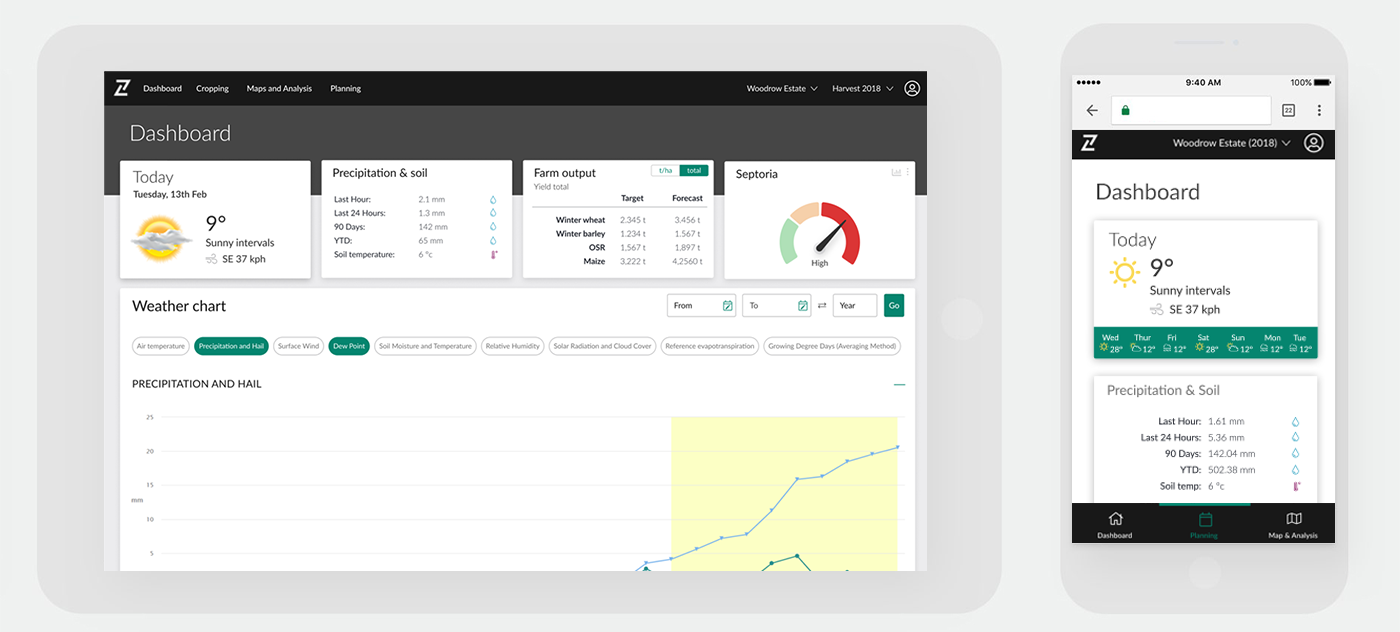Expand Woodrow Estate (2018) selector on mobile
The width and height of the screenshot is (1400, 632).
(1231, 143)
